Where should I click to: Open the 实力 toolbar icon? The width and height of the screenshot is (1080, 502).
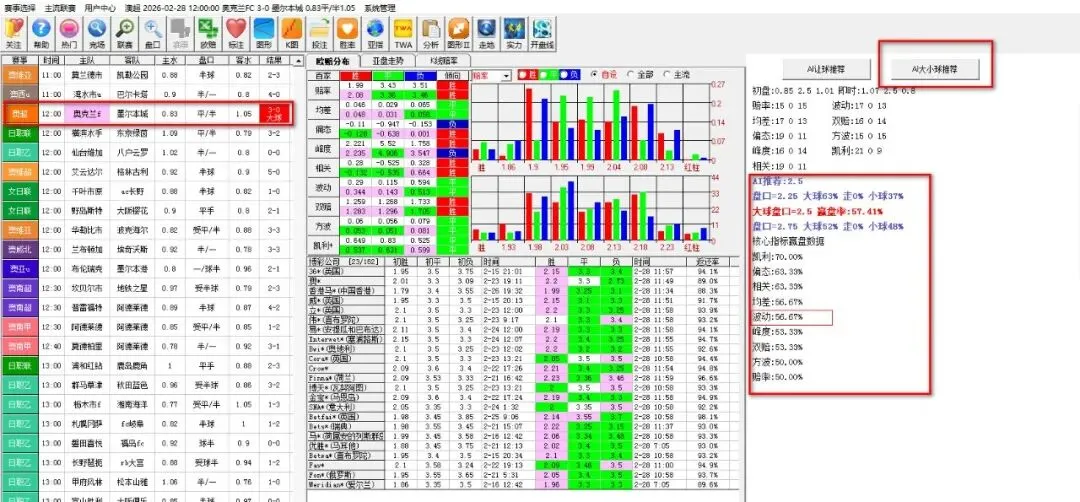coord(514,33)
